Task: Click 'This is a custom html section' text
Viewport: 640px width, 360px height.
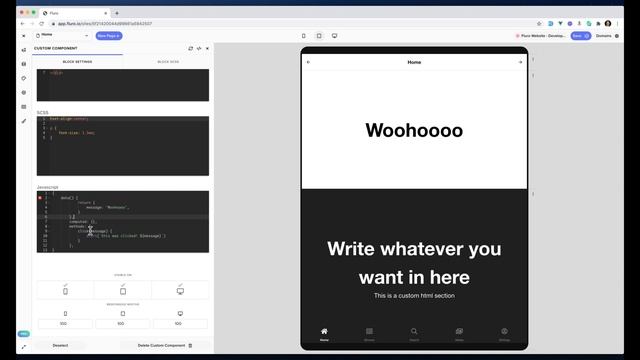Action: (414, 296)
